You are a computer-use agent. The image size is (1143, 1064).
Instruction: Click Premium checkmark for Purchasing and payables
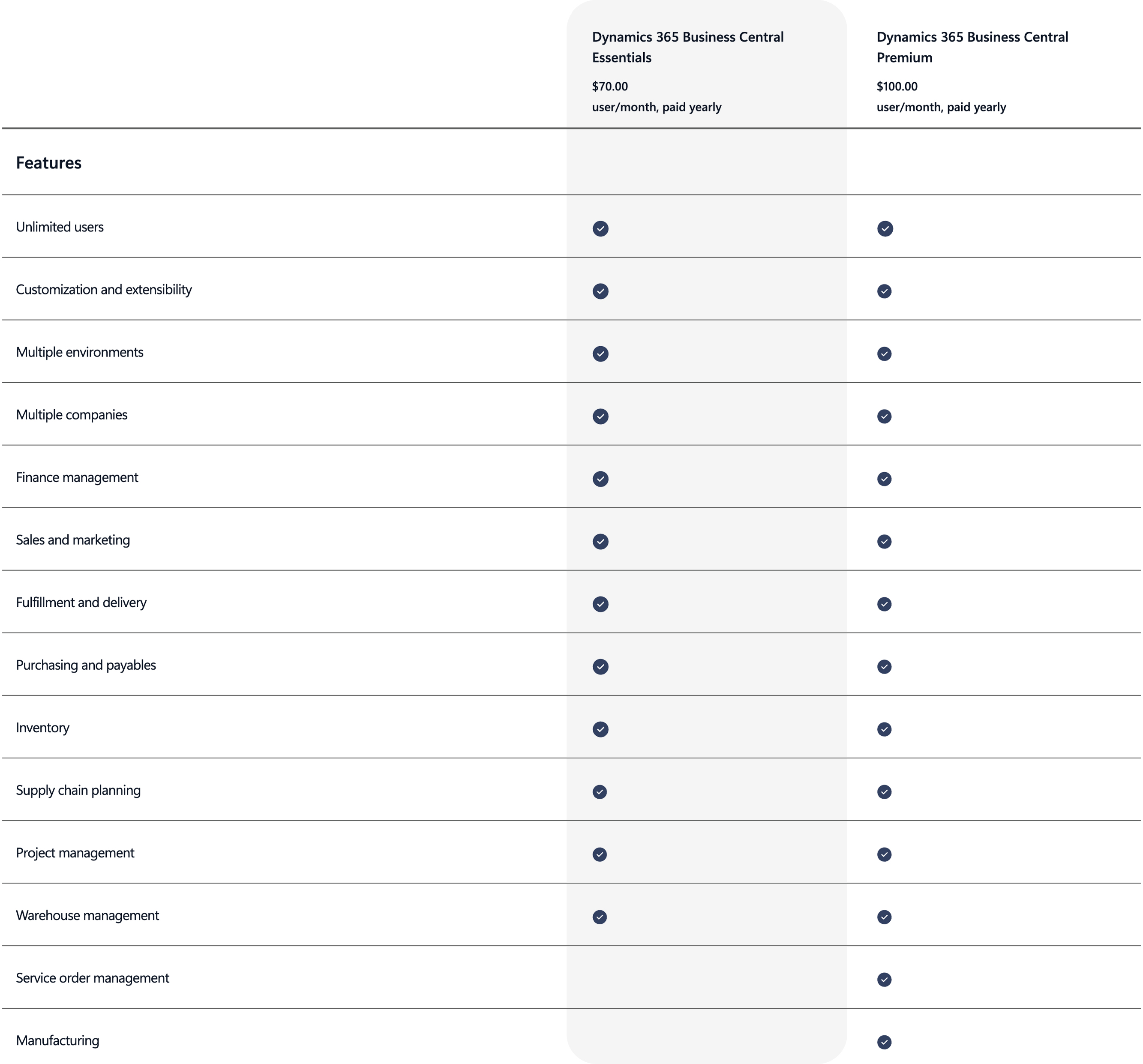[x=884, y=667]
